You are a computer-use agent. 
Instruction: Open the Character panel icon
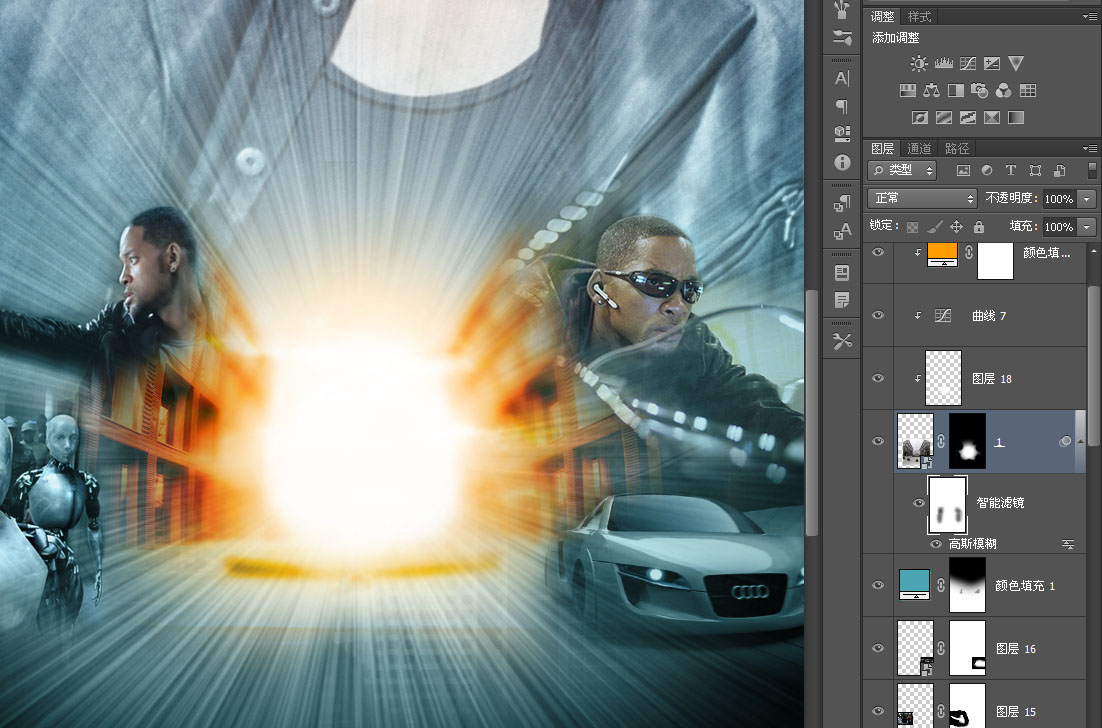tap(842, 79)
